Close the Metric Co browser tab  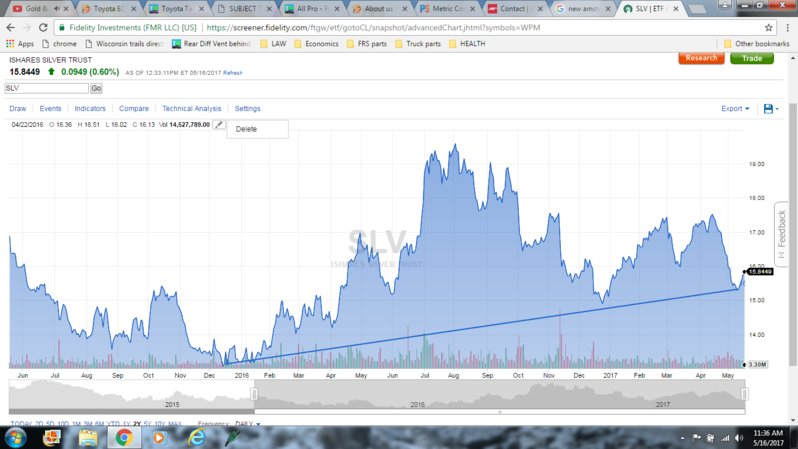472,9
